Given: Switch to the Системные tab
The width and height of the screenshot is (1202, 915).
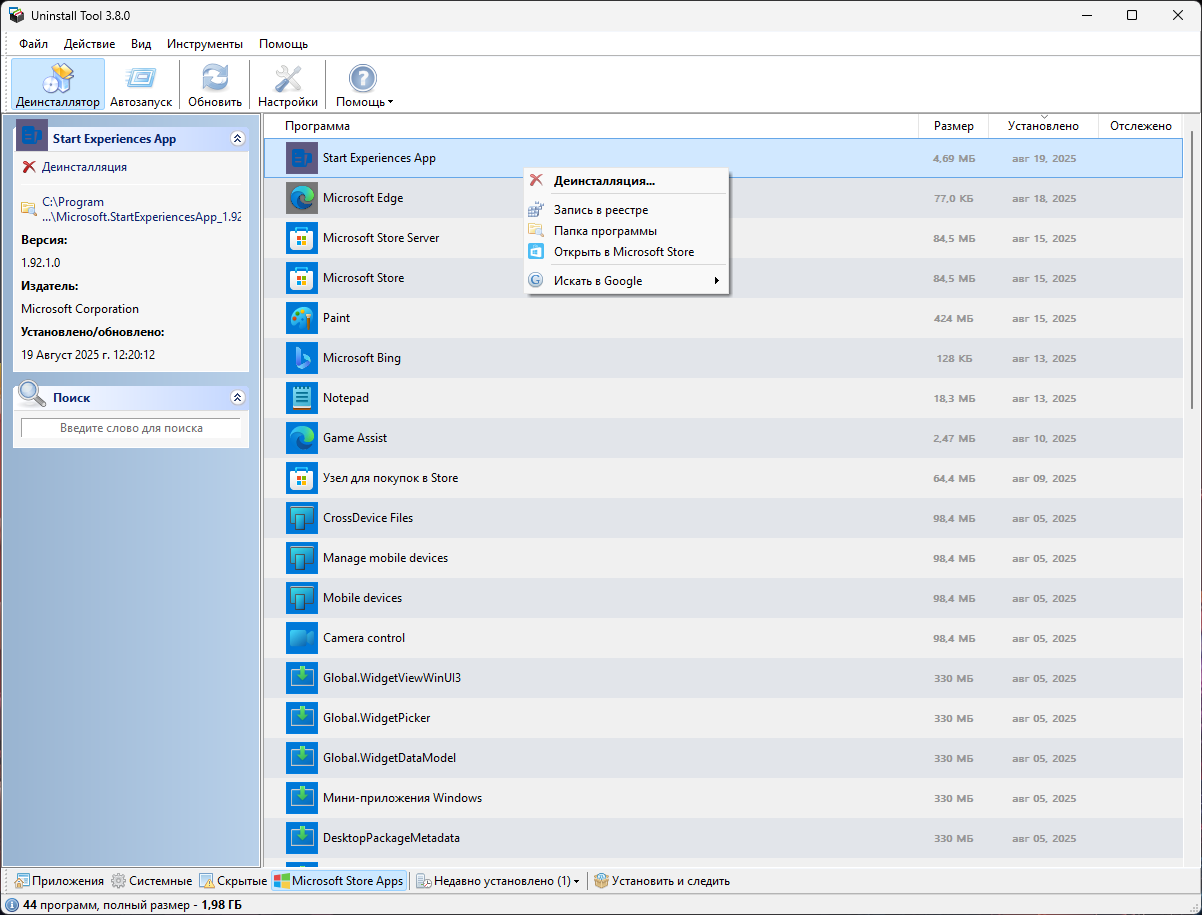Looking at the screenshot, I should (151, 881).
